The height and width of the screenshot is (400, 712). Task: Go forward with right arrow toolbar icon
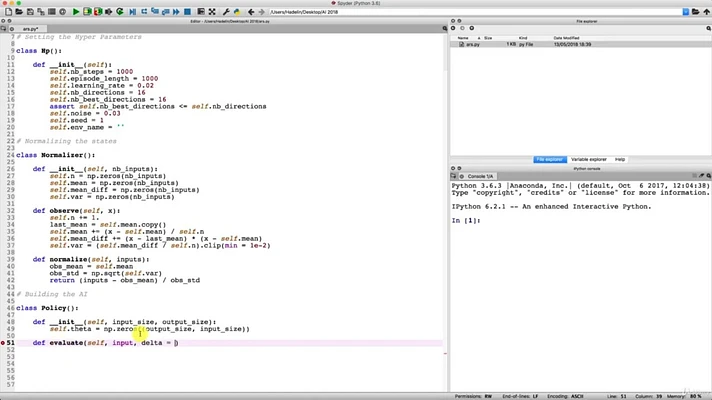tap(262, 12)
